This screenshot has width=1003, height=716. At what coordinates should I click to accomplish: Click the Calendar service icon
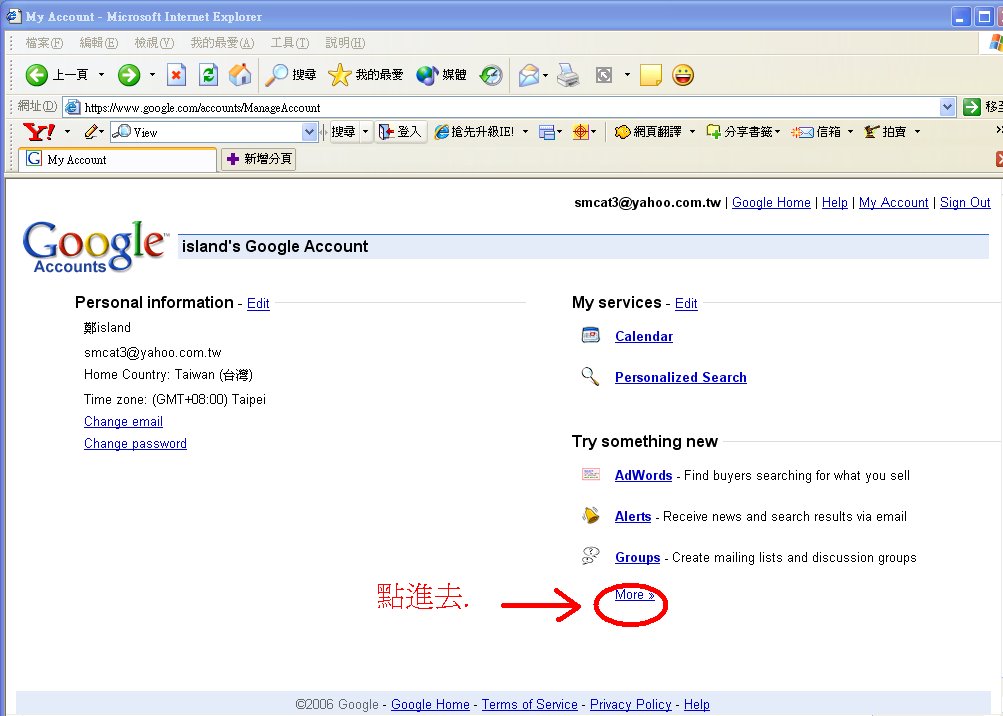(590, 335)
